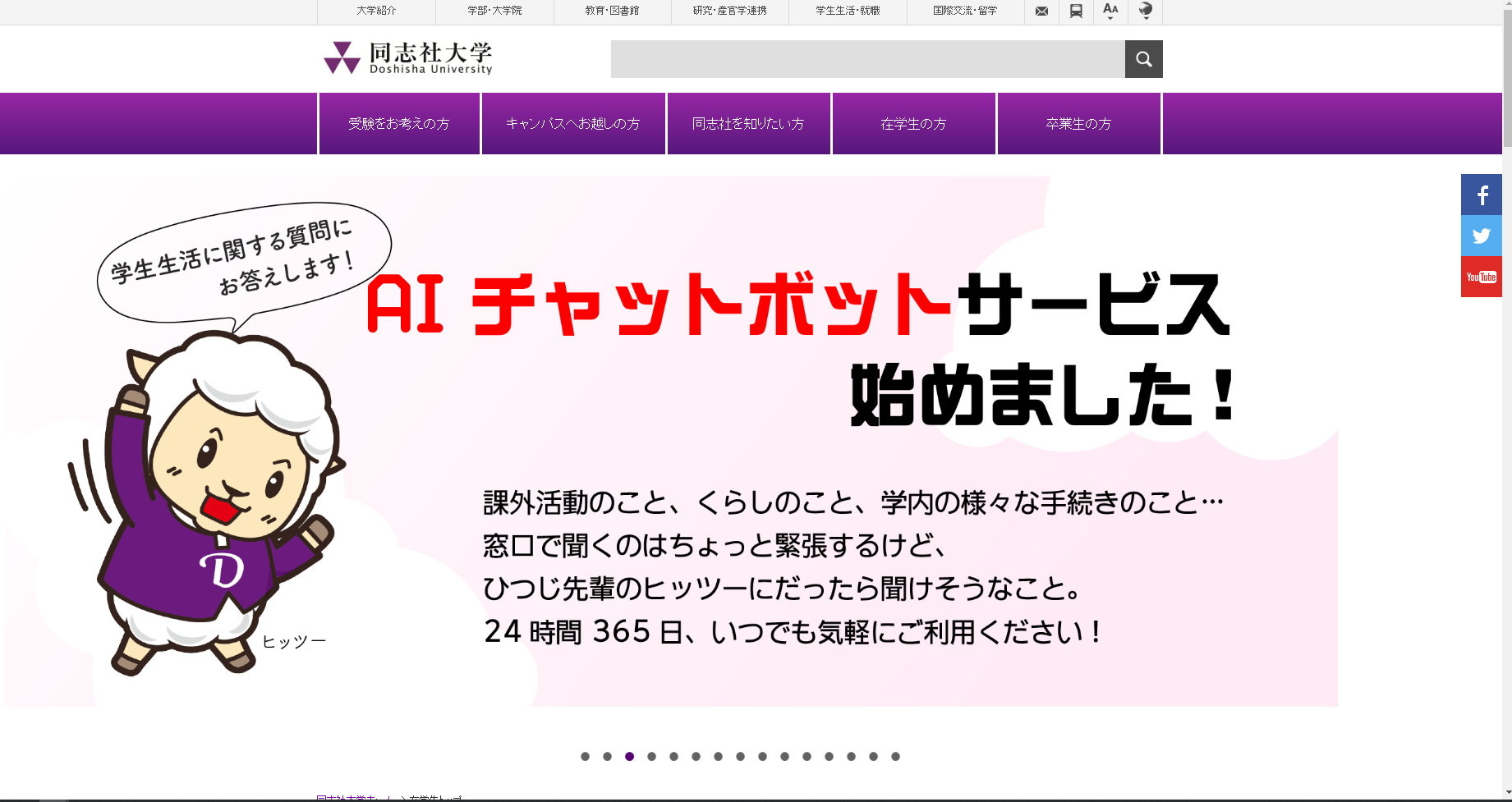
Task: Open the 学生生活・就職 top menu
Action: [848, 11]
